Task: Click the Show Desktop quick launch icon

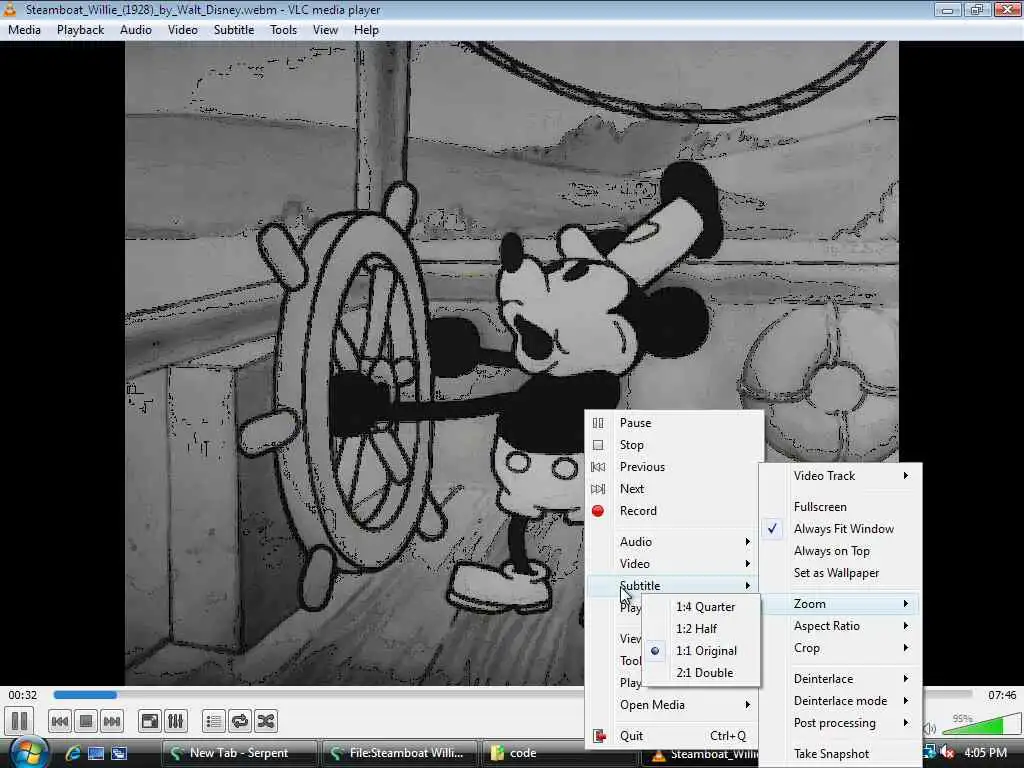Action: (x=96, y=753)
